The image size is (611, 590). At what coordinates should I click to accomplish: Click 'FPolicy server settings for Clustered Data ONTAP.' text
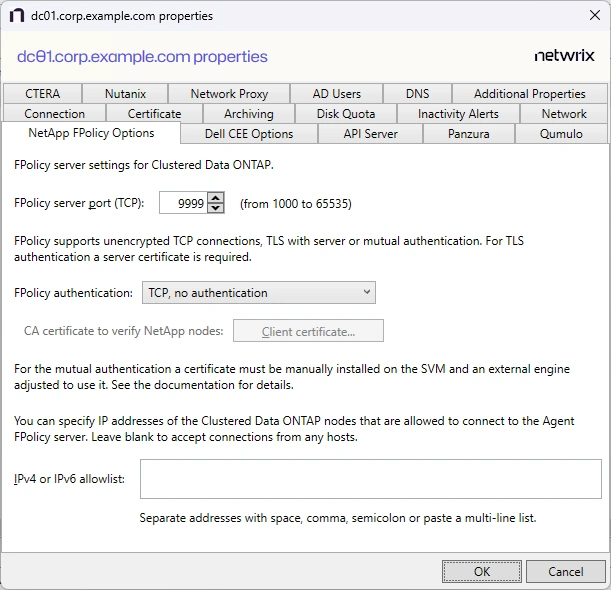(x=144, y=165)
